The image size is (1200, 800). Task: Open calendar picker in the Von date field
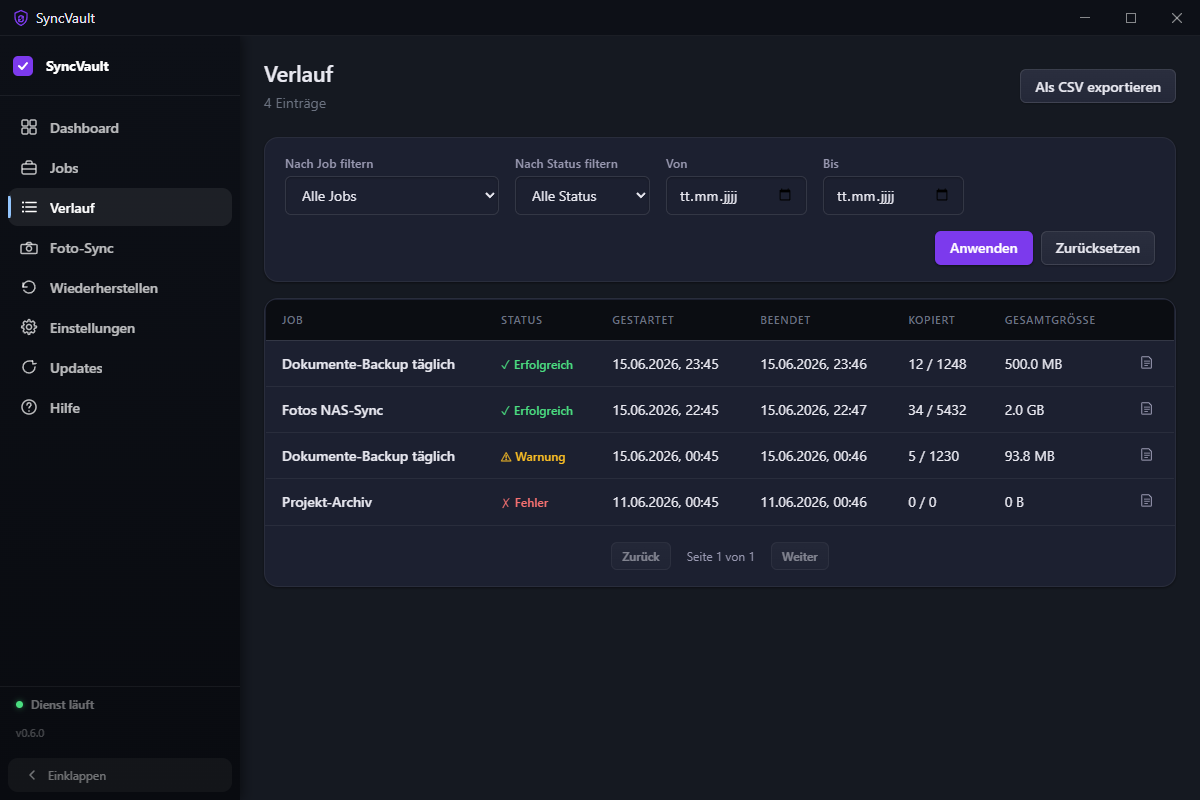tap(785, 196)
